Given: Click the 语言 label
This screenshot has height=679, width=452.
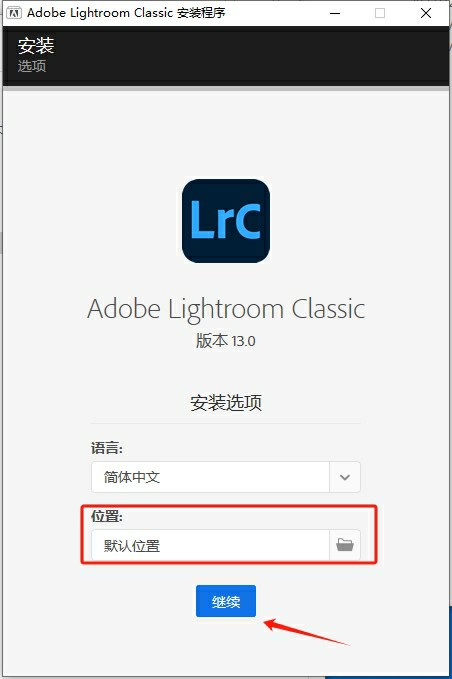Looking at the screenshot, I should 107,448.
